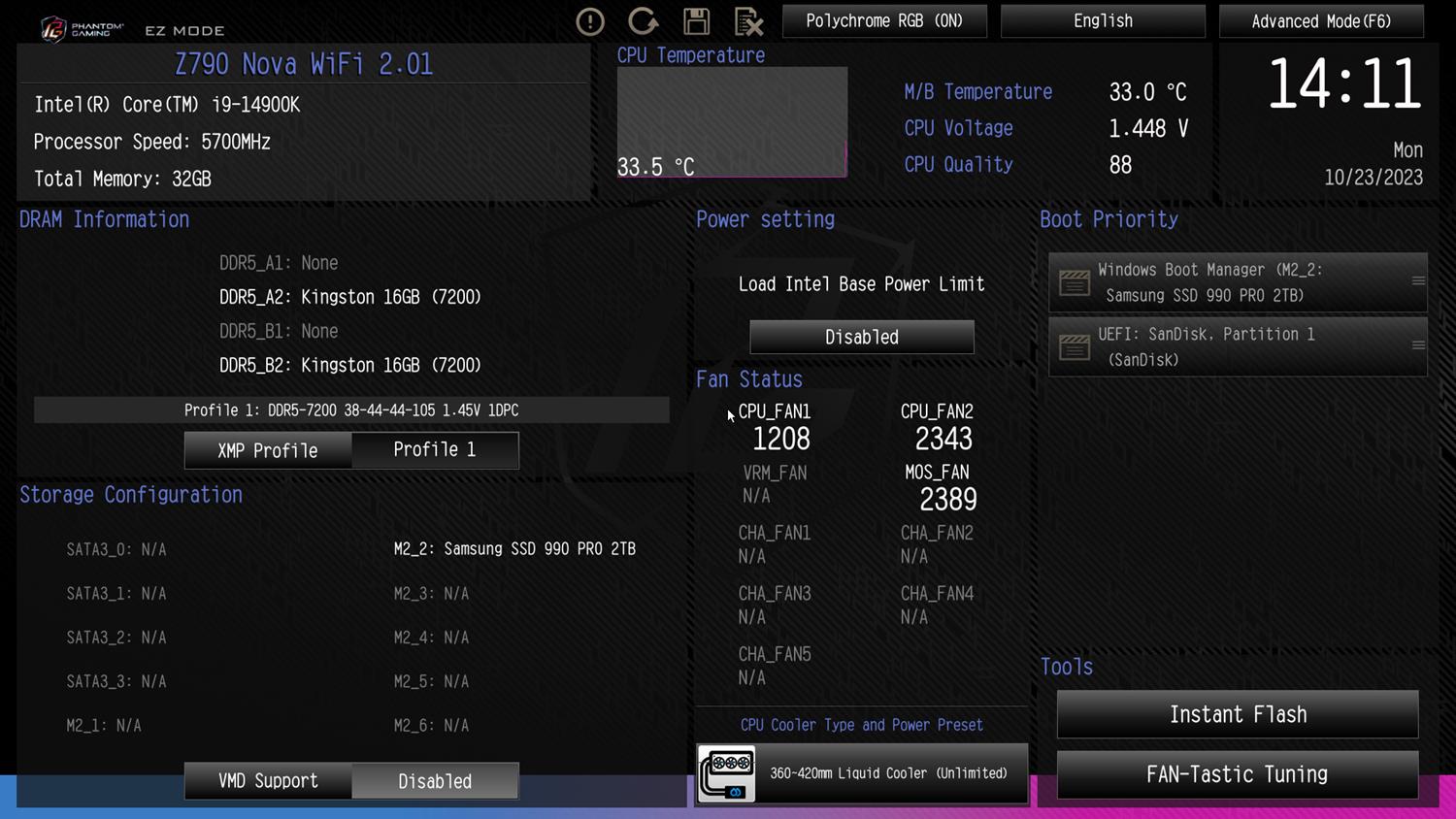
Task: Open the XMP Profile 1 selector
Action: (435, 450)
